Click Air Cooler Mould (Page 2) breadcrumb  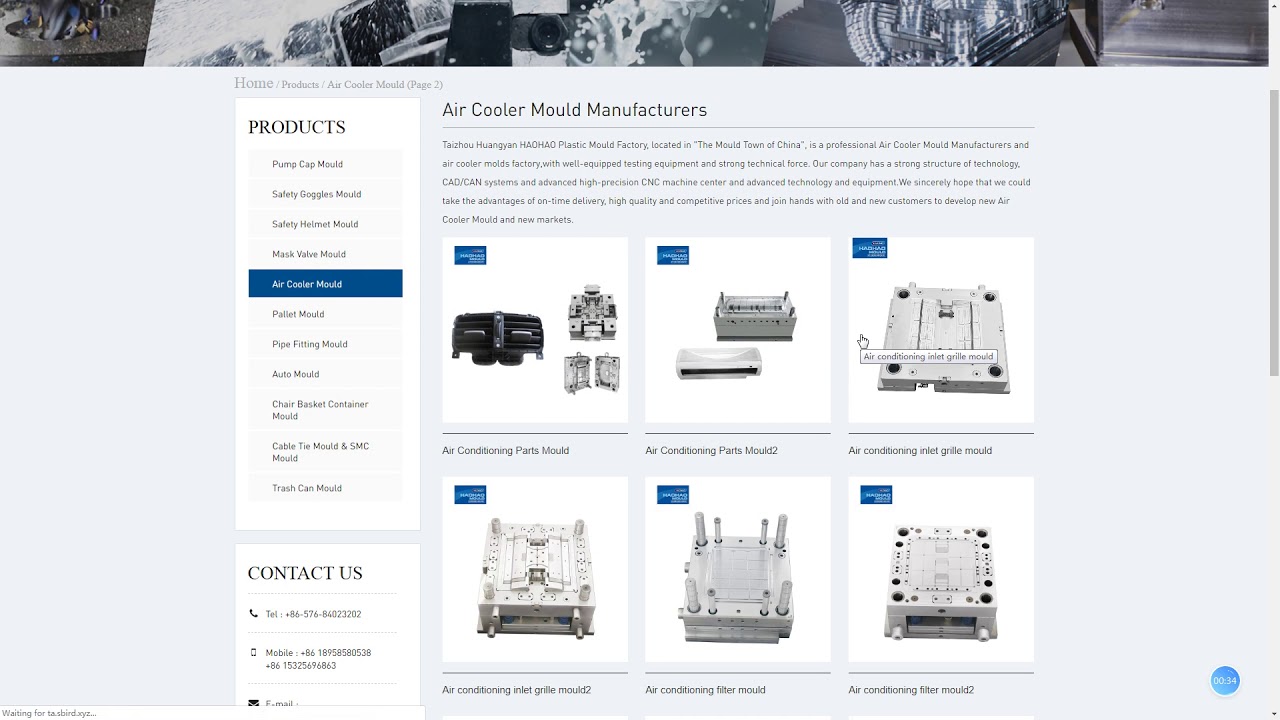tap(385, 85)
